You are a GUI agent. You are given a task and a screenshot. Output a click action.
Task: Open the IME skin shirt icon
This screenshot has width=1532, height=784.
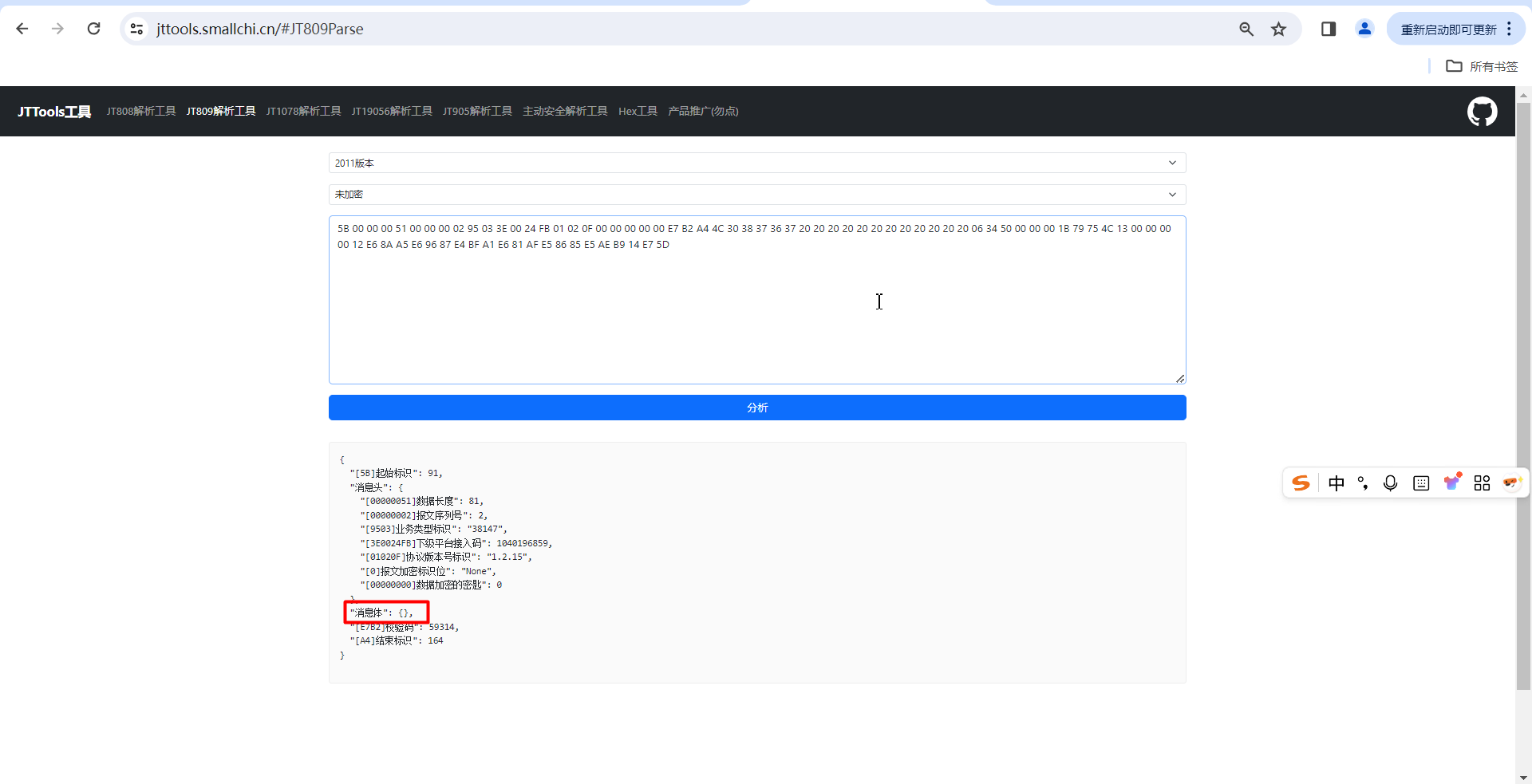(1452, 481)
